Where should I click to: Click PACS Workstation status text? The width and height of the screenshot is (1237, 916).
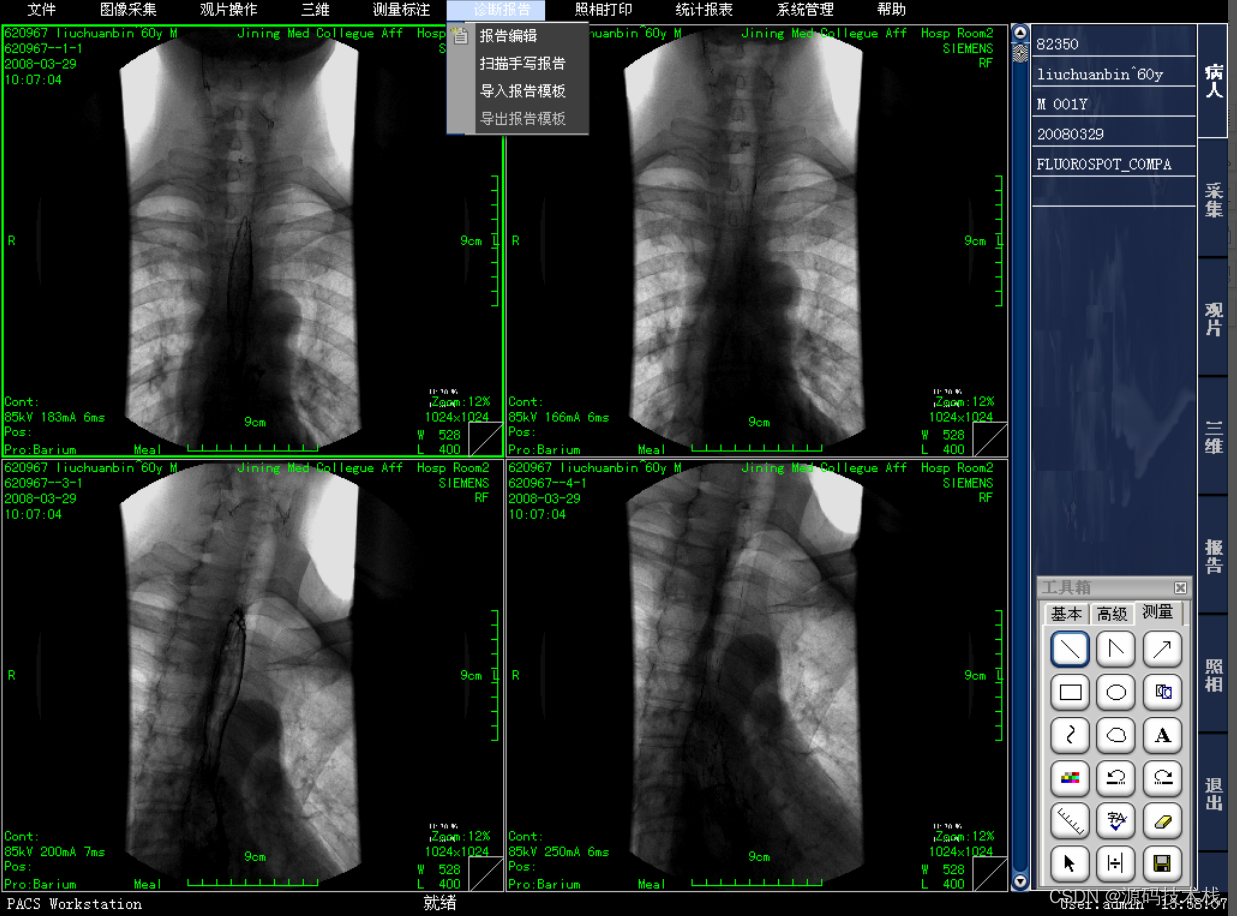pyautogui.click(x=75, y=904)
